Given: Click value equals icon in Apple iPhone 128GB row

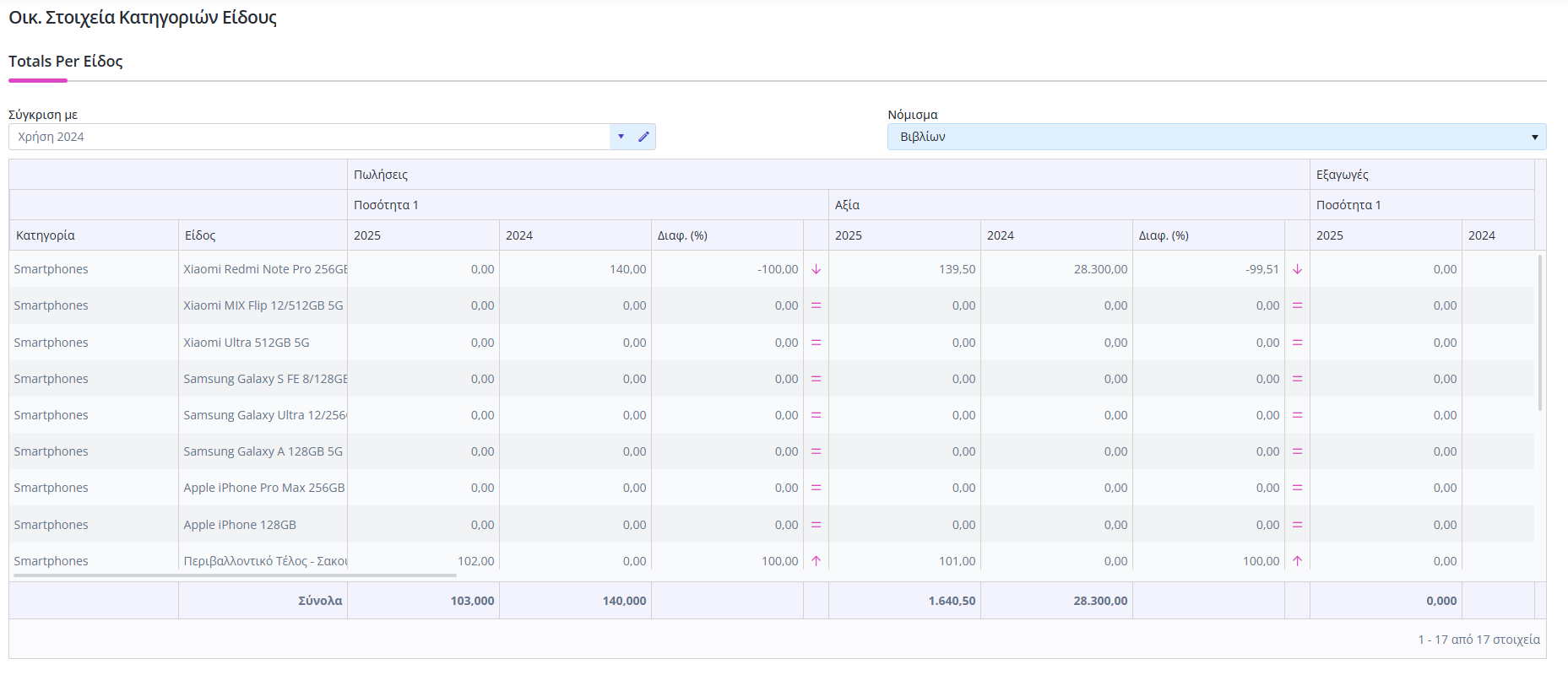Looking at the screenshot, I should (x=1297, y=525).
